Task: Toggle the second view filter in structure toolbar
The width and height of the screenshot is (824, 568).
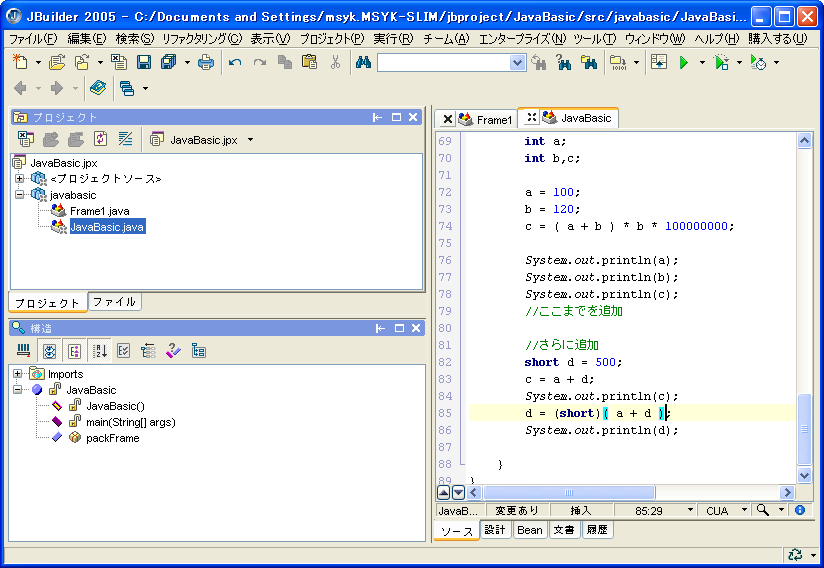Action: pyautogui.click(x=48, y=350)
